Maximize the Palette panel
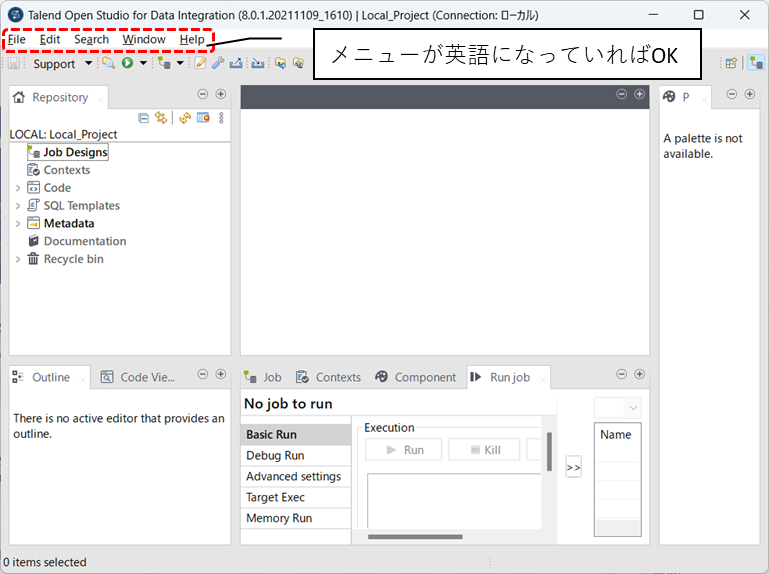The image size is (769, 574). click(x=750, y=94)
